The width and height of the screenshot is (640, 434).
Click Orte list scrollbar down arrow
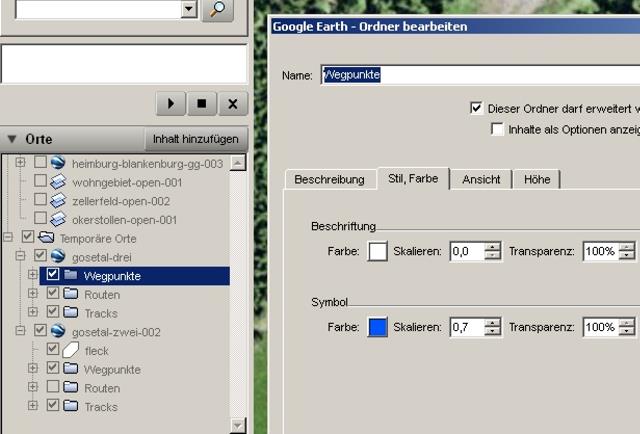point(238,426)
